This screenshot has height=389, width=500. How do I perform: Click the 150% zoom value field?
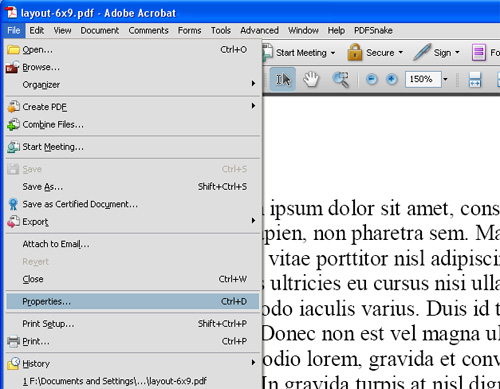(x=423, y=79)
